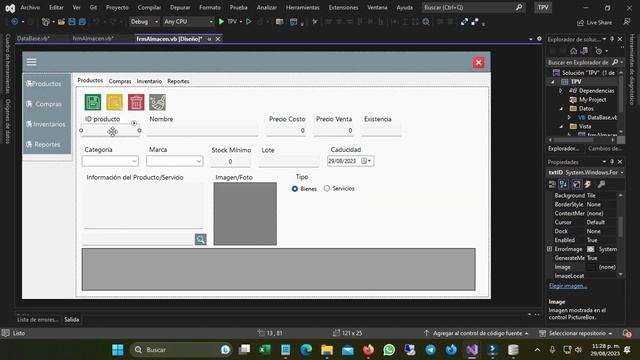Click Start without debugging outline play icon
The image size is (640, 360).
[x=248, y=22]
